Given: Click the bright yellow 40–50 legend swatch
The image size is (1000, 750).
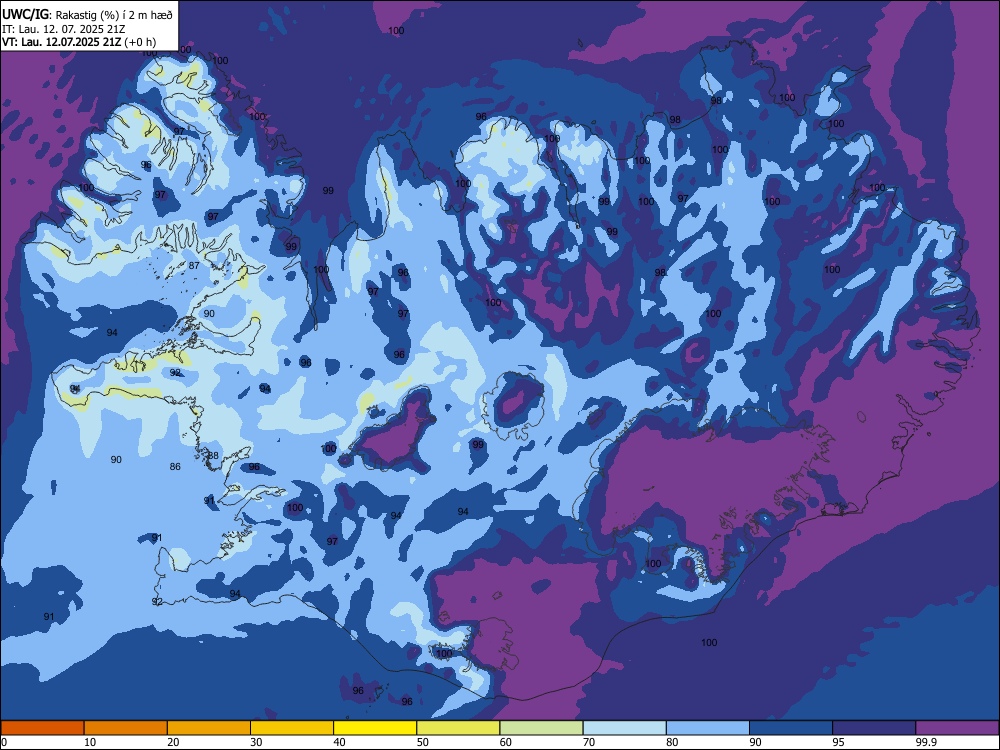Looking at the screenshot, I should [375, 728].
